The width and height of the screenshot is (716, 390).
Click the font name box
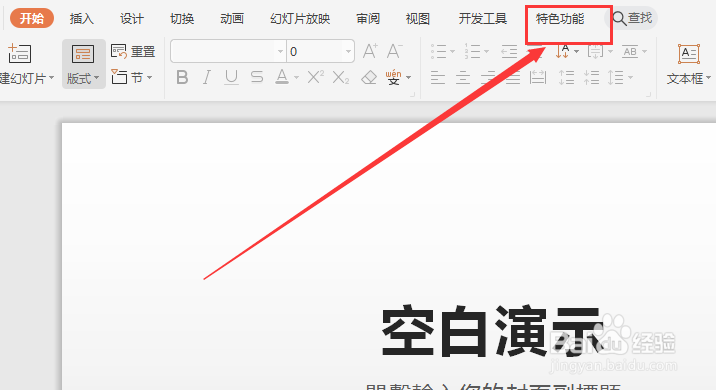click(223, 51)
